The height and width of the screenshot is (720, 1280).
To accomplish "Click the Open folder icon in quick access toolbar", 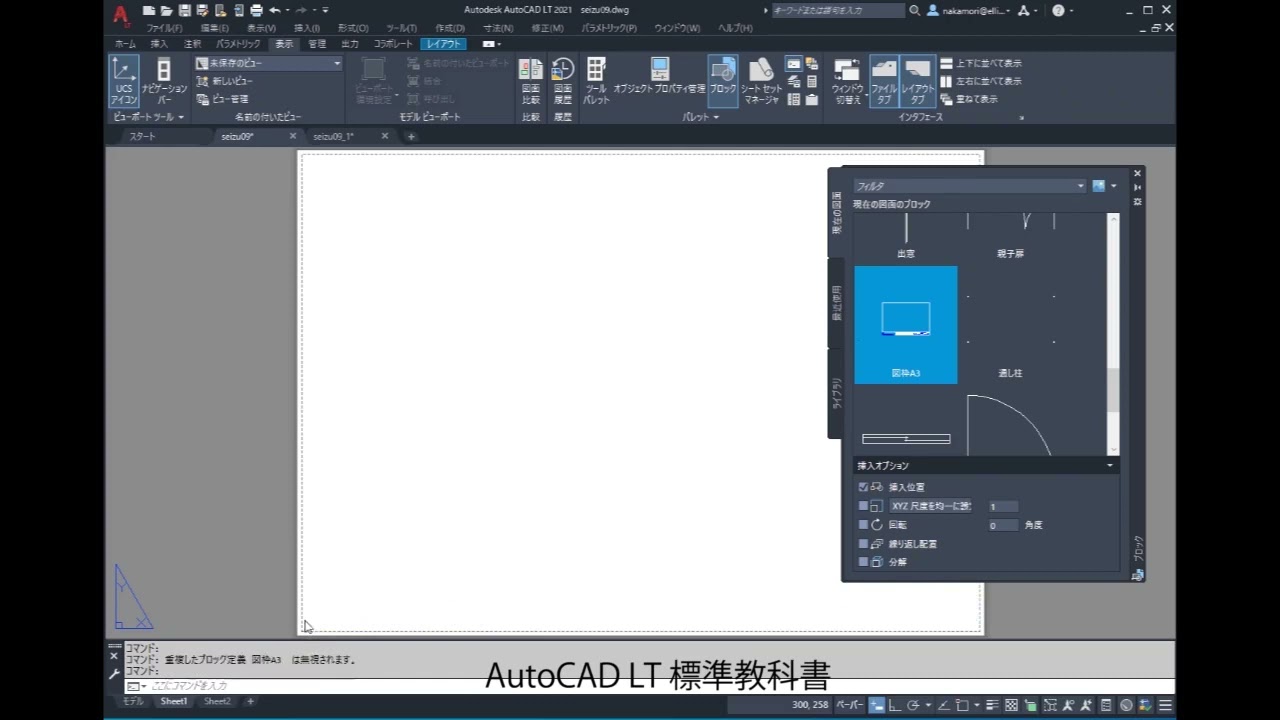I will pos(167,10).
